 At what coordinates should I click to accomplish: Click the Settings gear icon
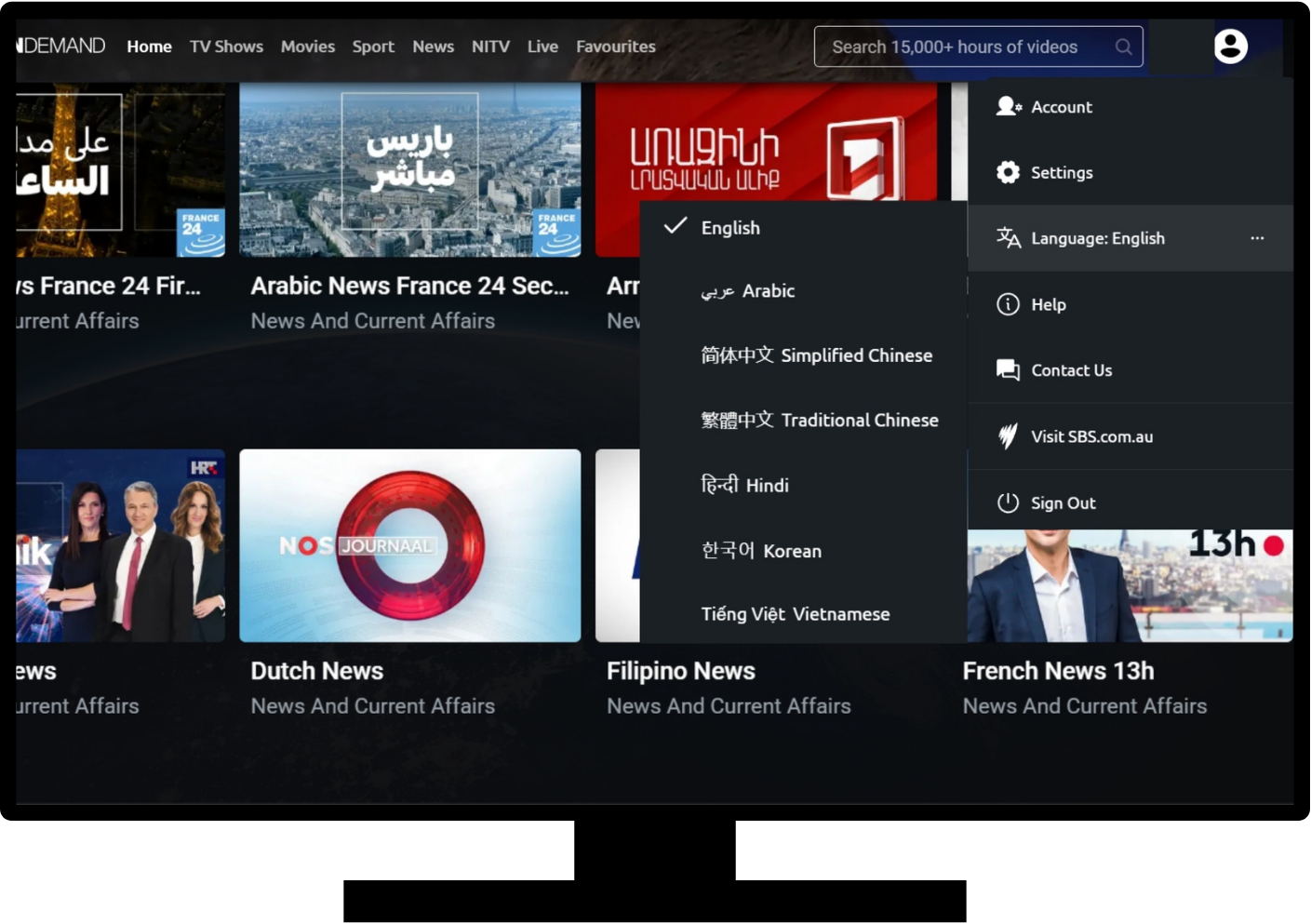point(1008,172)
